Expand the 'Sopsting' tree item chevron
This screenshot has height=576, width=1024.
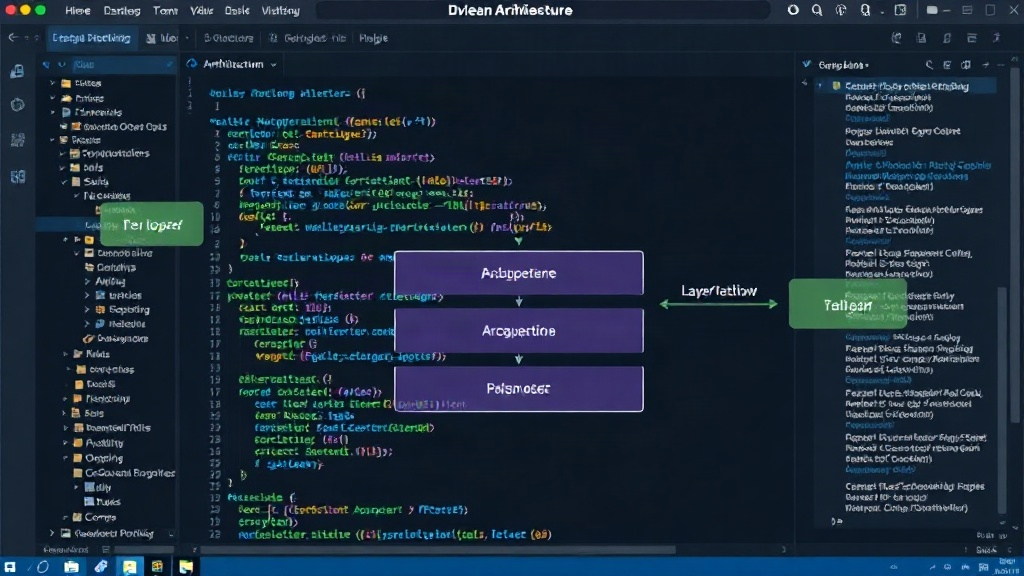[88, 310]
